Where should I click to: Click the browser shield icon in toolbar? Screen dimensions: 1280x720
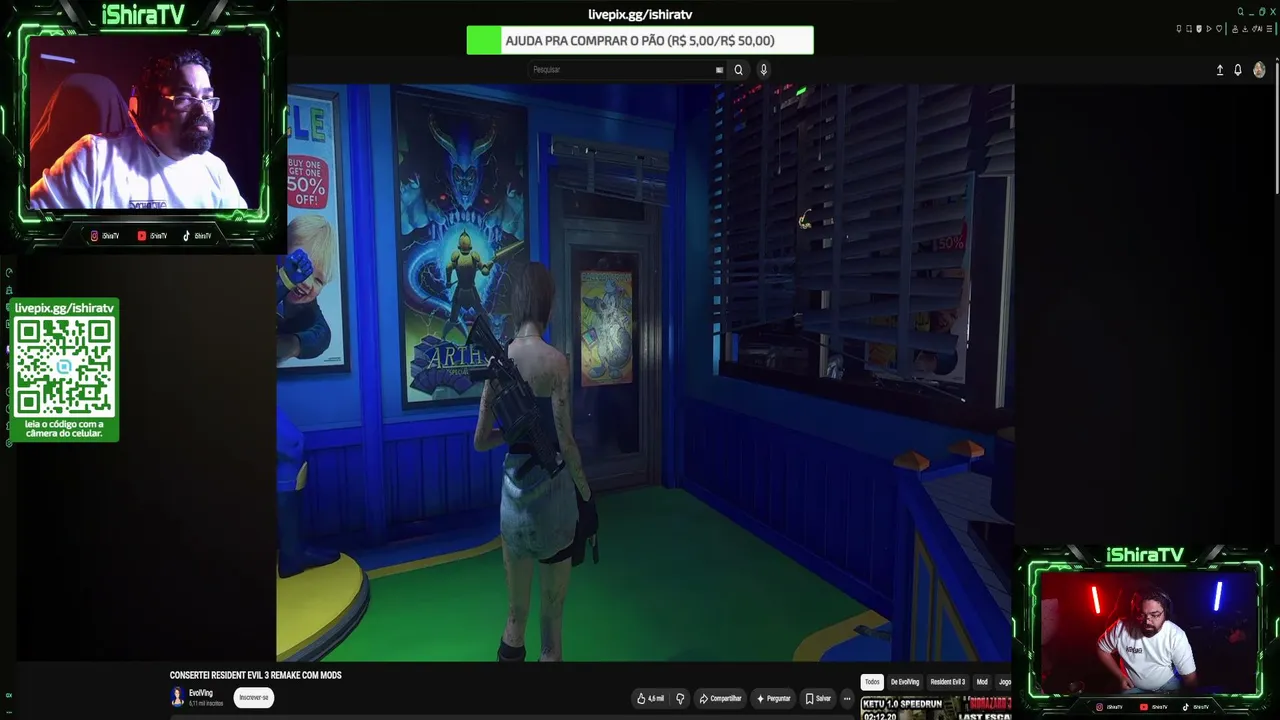[1199, 29]
